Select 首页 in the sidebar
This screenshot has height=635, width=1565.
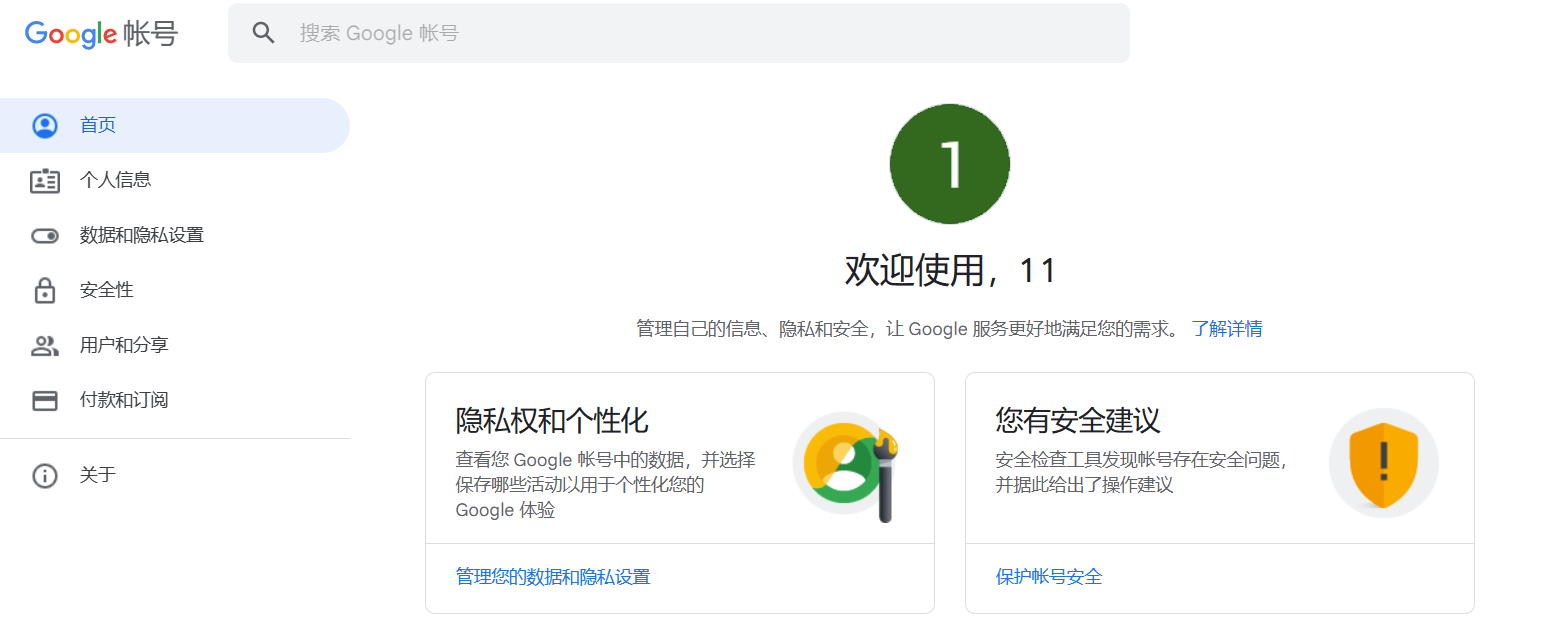tap(175, 125)
